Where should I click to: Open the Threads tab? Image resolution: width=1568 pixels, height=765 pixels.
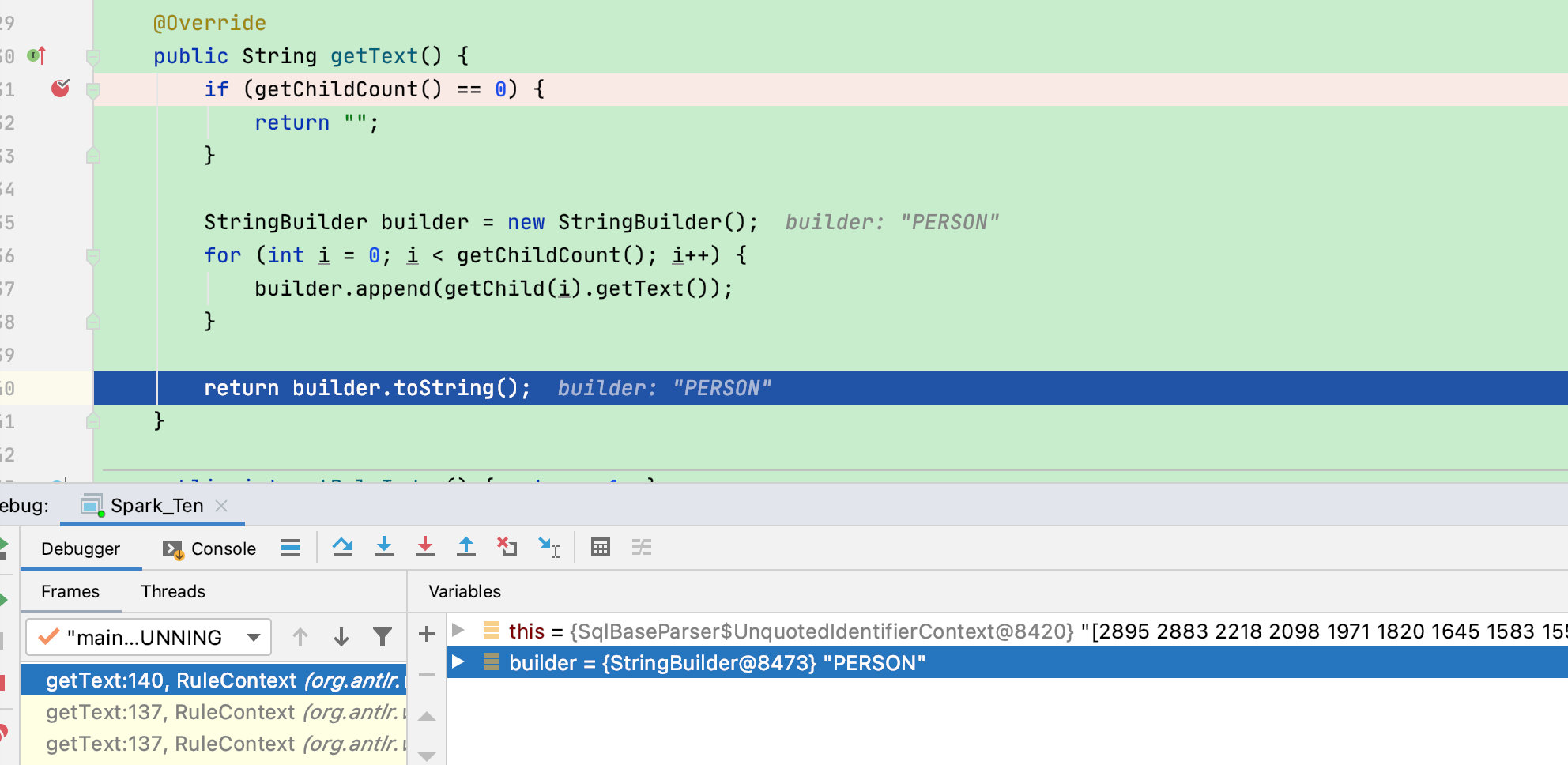click(x=173, y=591)
